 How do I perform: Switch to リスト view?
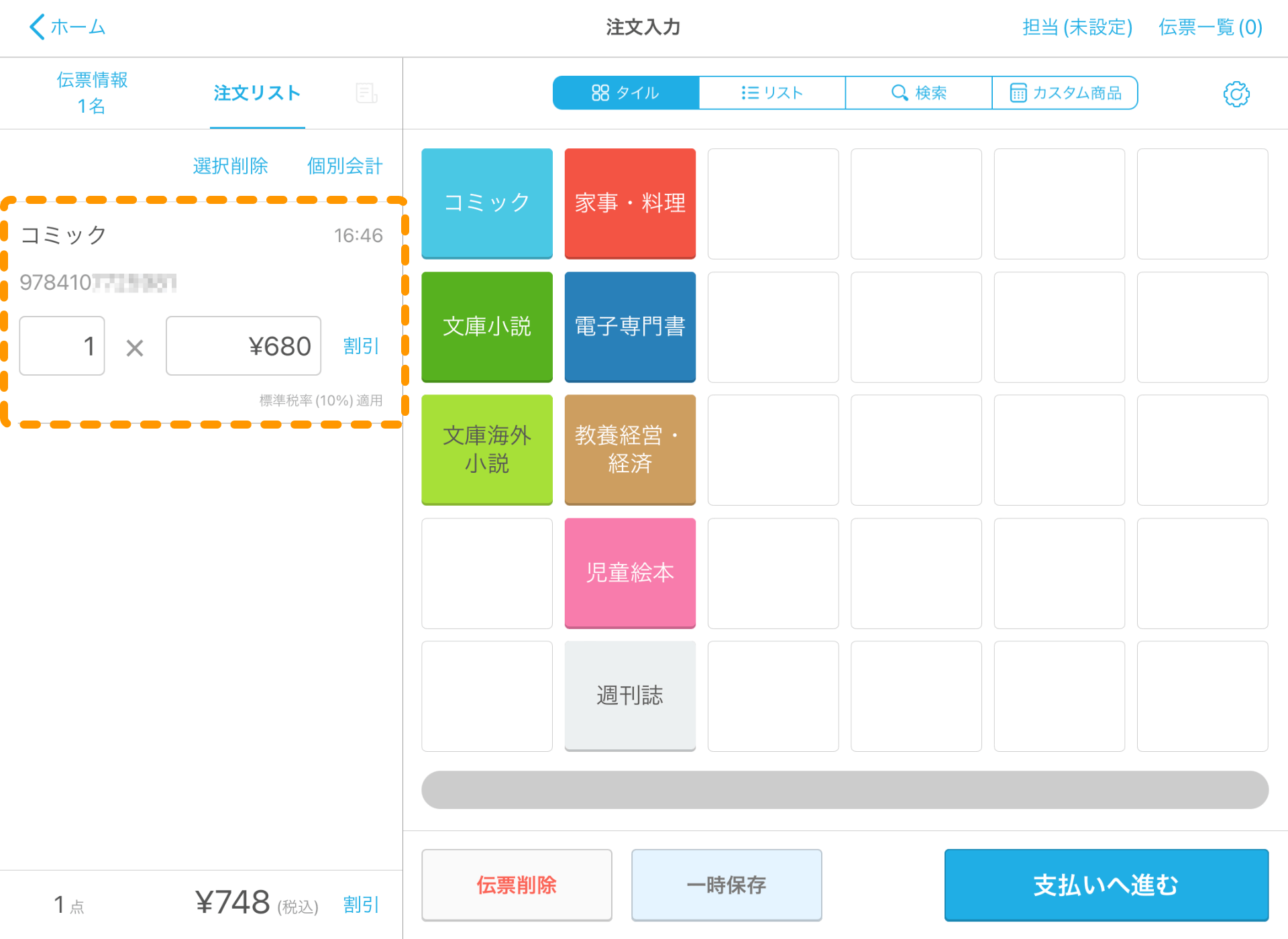coord(772,93)
